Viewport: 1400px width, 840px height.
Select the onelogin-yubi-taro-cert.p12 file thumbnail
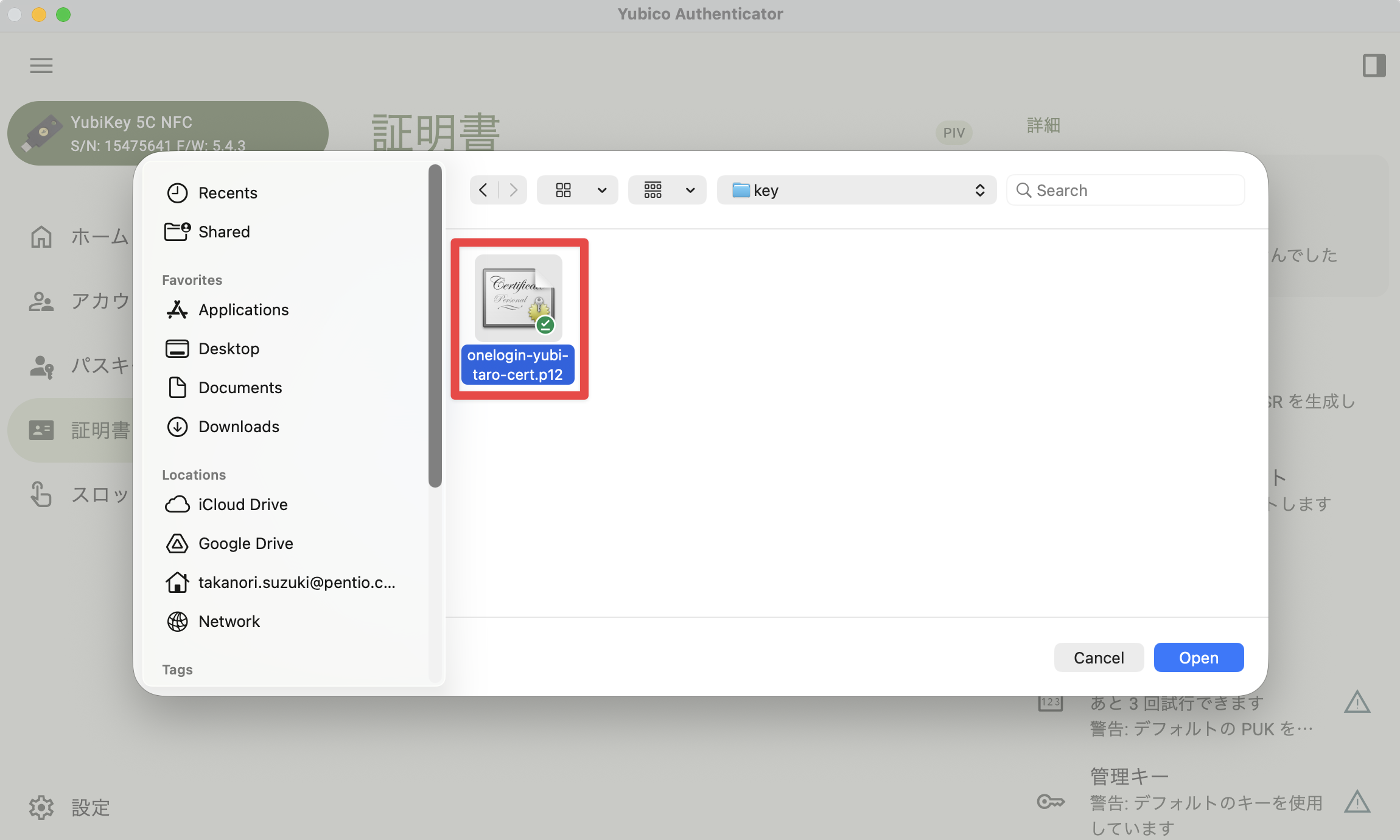[519, 298]
